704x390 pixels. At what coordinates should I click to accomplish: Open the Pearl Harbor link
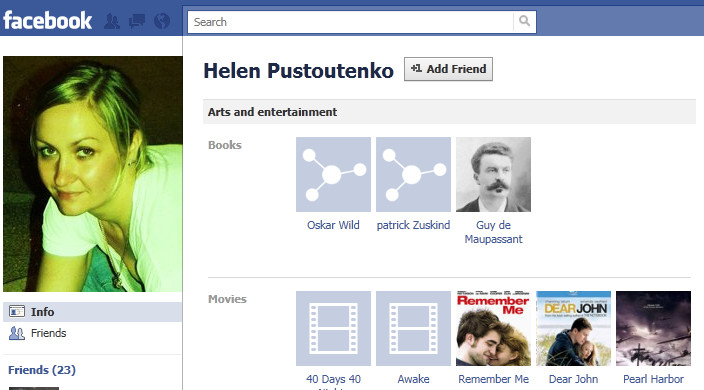click(653, 379)
